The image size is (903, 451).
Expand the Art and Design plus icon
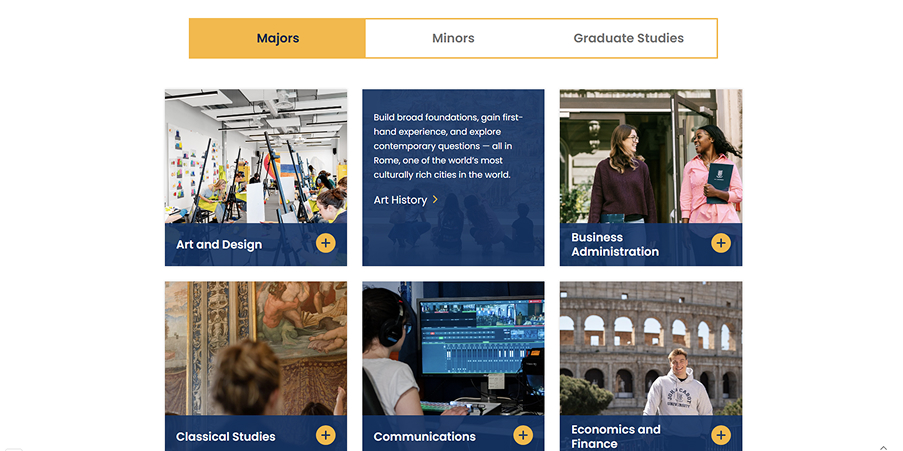click(x=325, y=243)
